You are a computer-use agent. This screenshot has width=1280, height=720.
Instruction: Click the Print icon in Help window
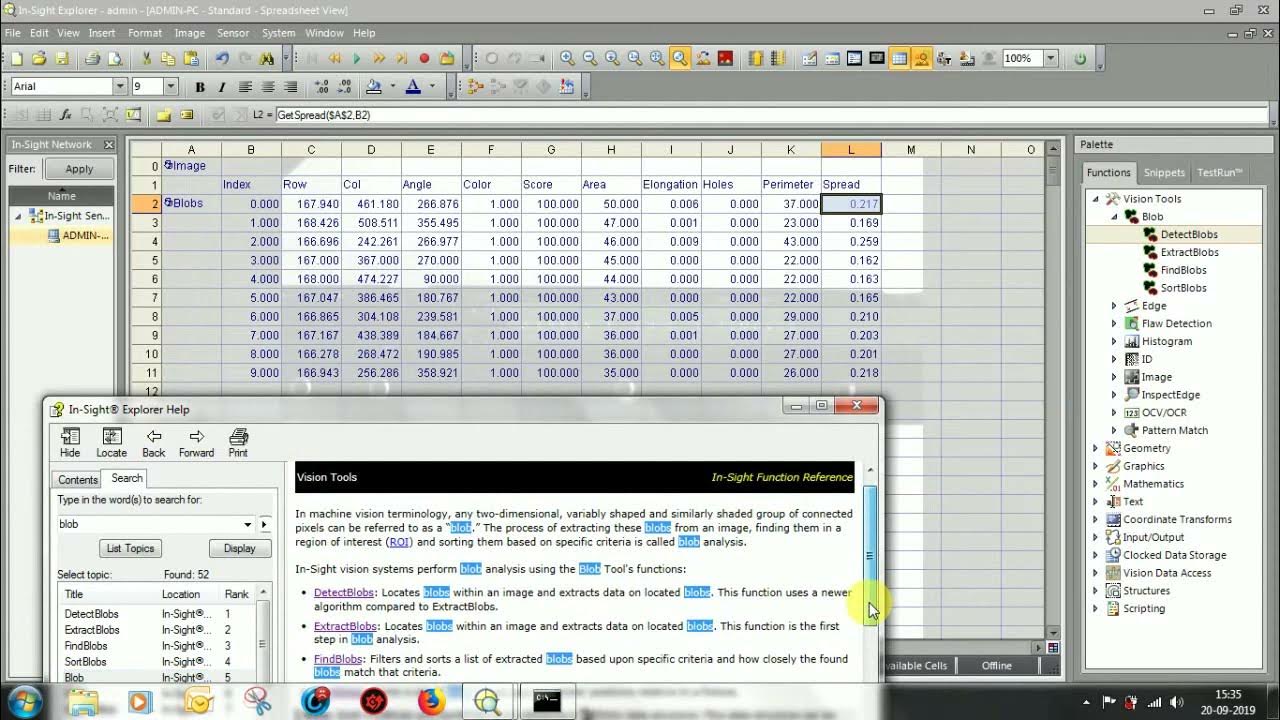pos(238,443)
